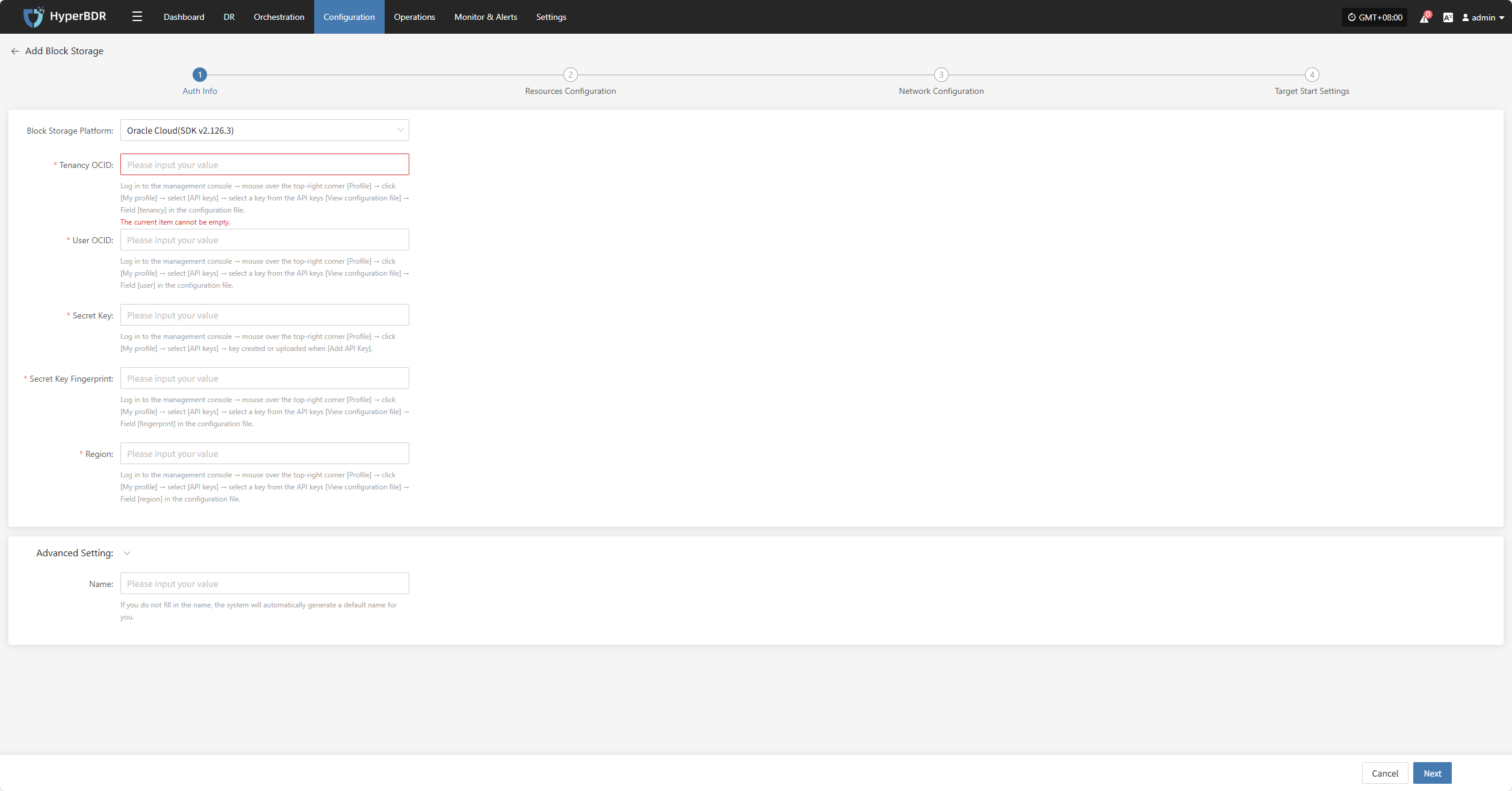Click the Name input field

[x=265, y=583]
